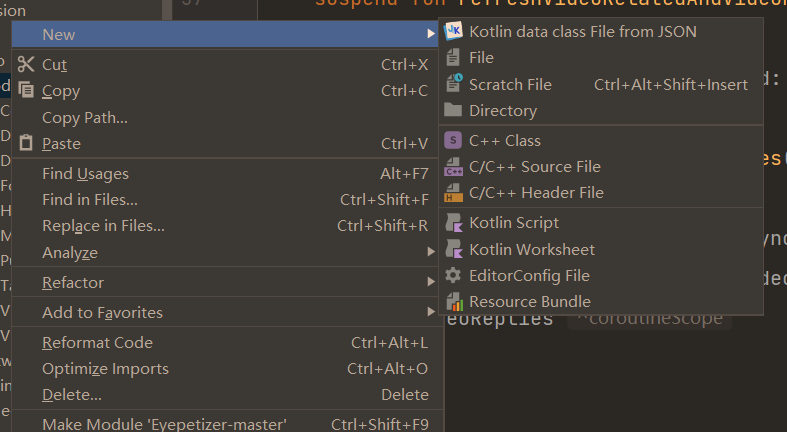Create Kotlin data class File from JSON
The height and width of the screenshot is (432, 787).
pos(601,32)
